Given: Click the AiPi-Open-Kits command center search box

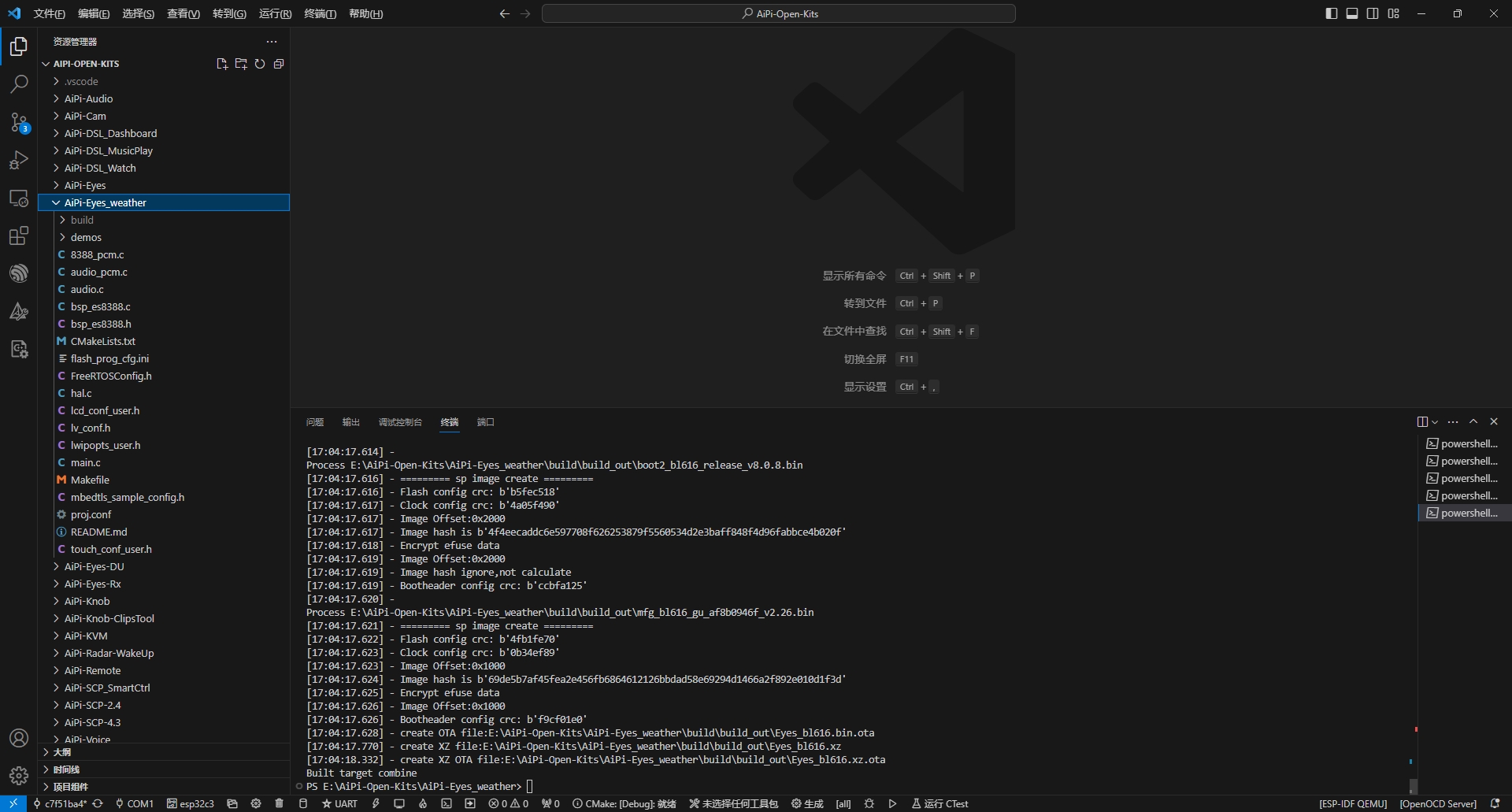Looking at the screenshot, I should 779,13.
